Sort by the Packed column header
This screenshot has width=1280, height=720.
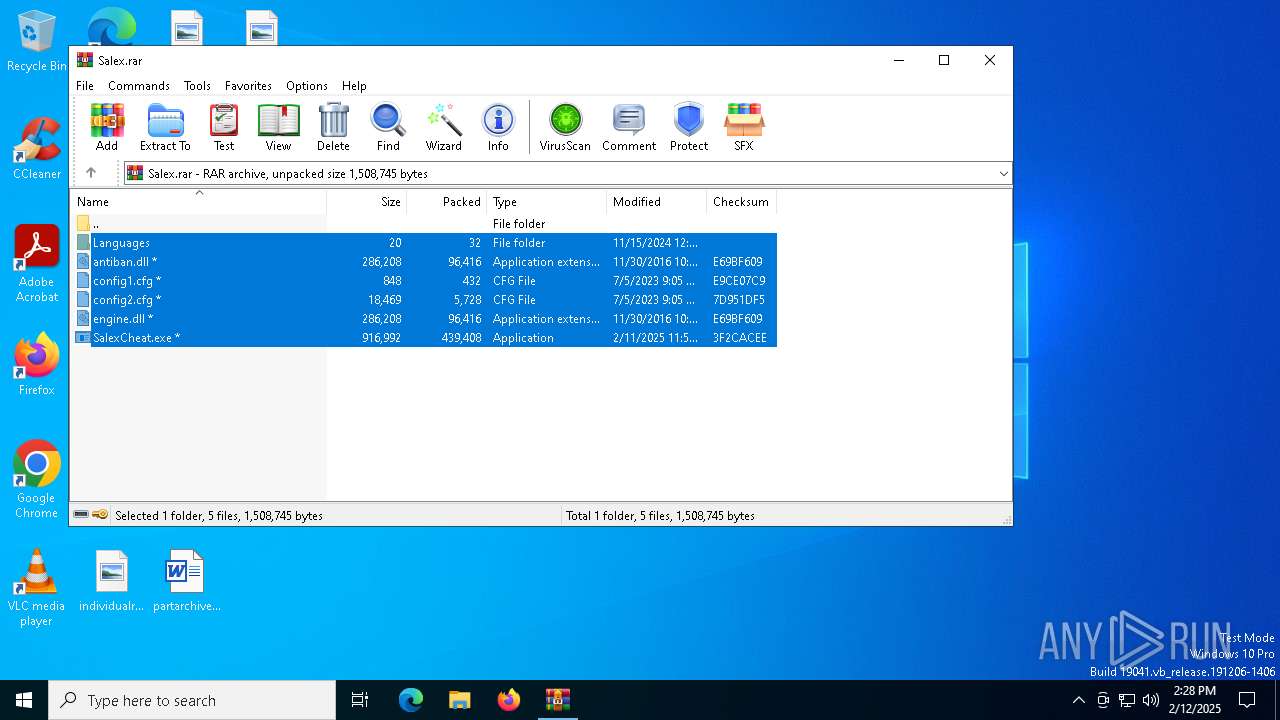(x=446, y=202)
